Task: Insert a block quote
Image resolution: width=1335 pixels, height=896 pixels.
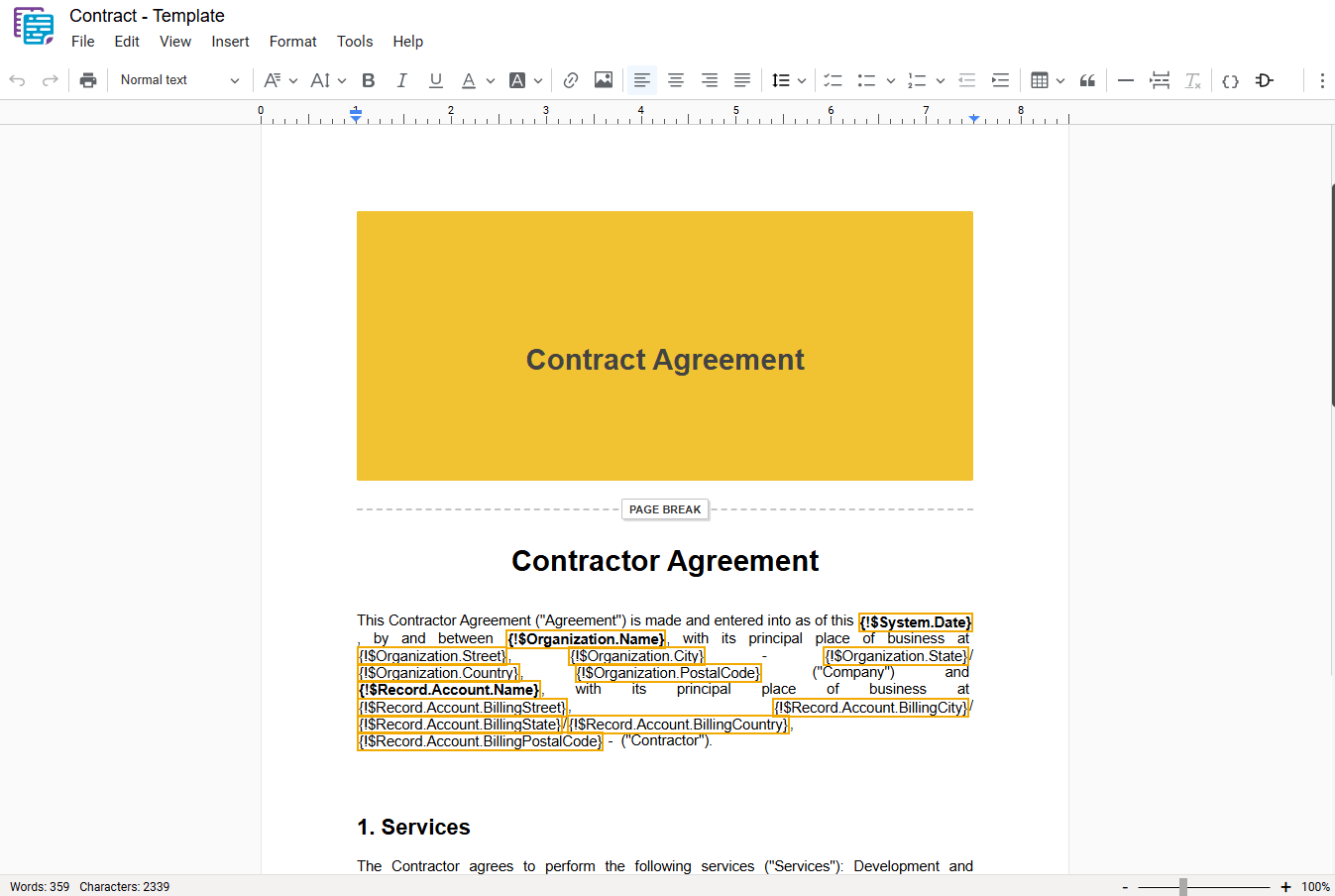Action: 1087,80
